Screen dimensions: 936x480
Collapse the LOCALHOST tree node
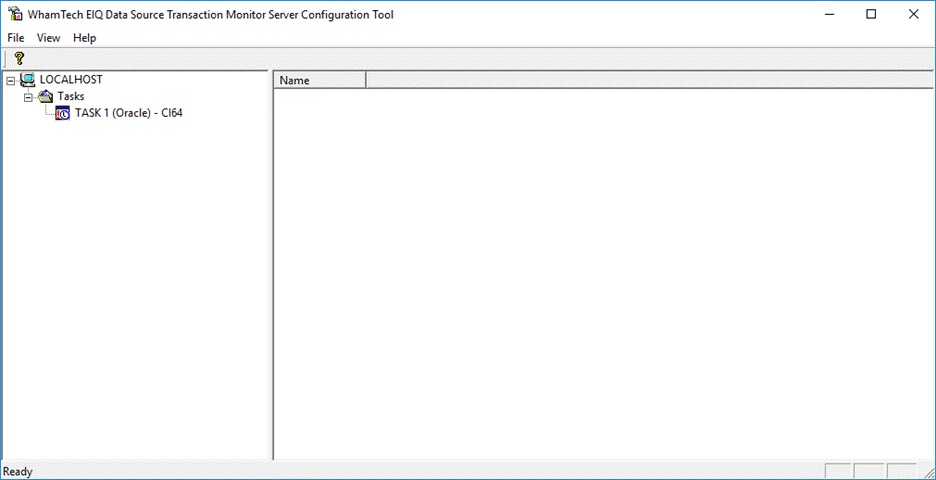click(x=10, y=79)
